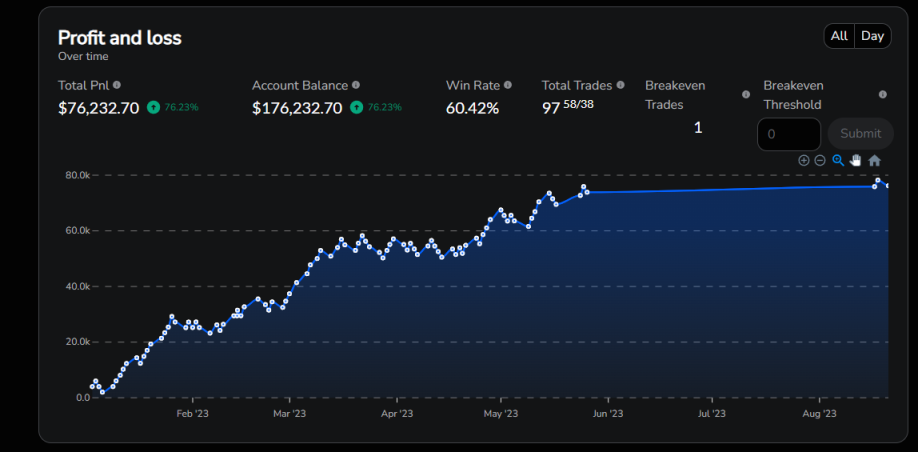Click the chart zoom out minus icon
Viewport: 918px width, 452px height.
820,161
